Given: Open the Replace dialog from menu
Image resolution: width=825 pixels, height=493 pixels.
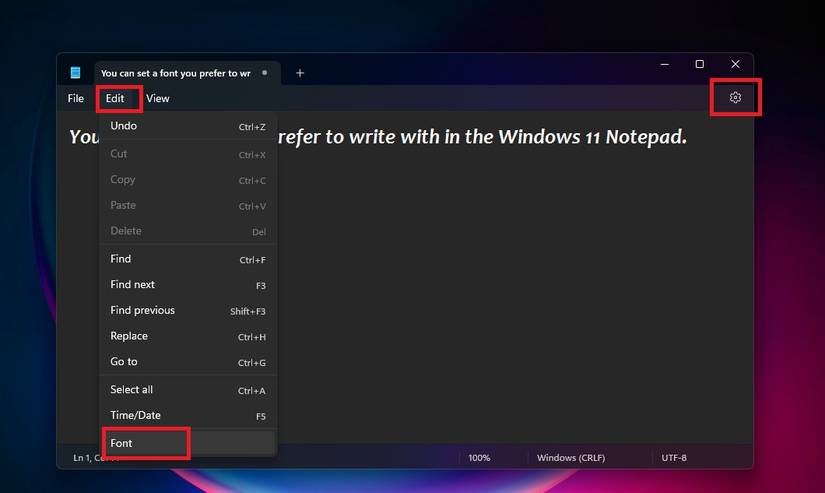Looking at the screenshot, I should coord(188,336).
